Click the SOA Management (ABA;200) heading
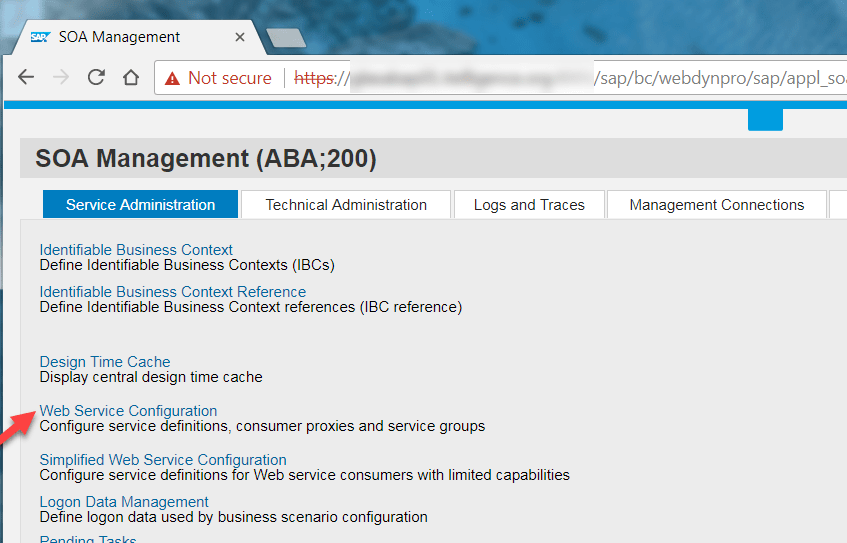The image size is (847, 543). tap(206, 158)
